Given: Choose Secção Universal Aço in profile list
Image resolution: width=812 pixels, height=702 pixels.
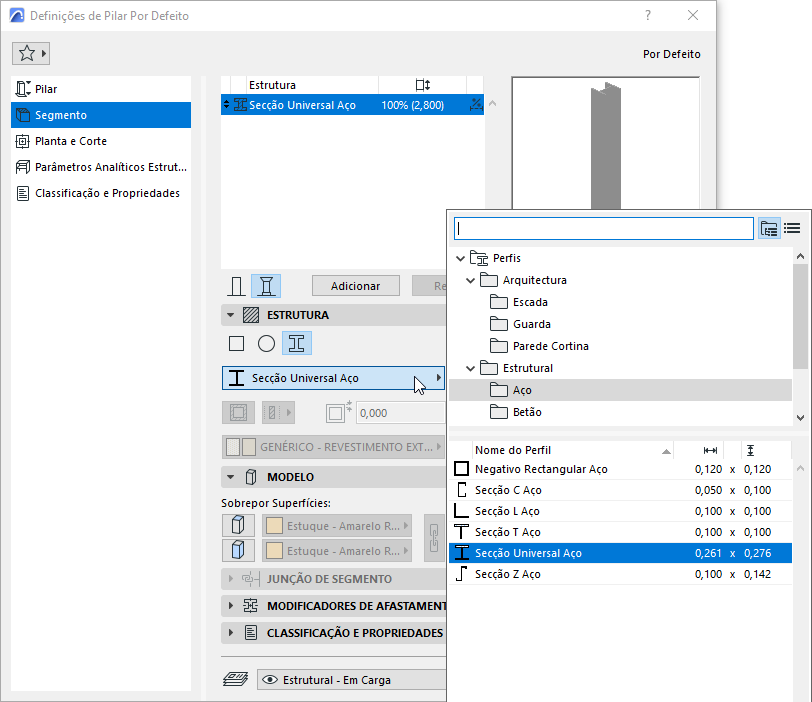Looking at the screenshot, I should pyautogui.click(x=620, y=553).
